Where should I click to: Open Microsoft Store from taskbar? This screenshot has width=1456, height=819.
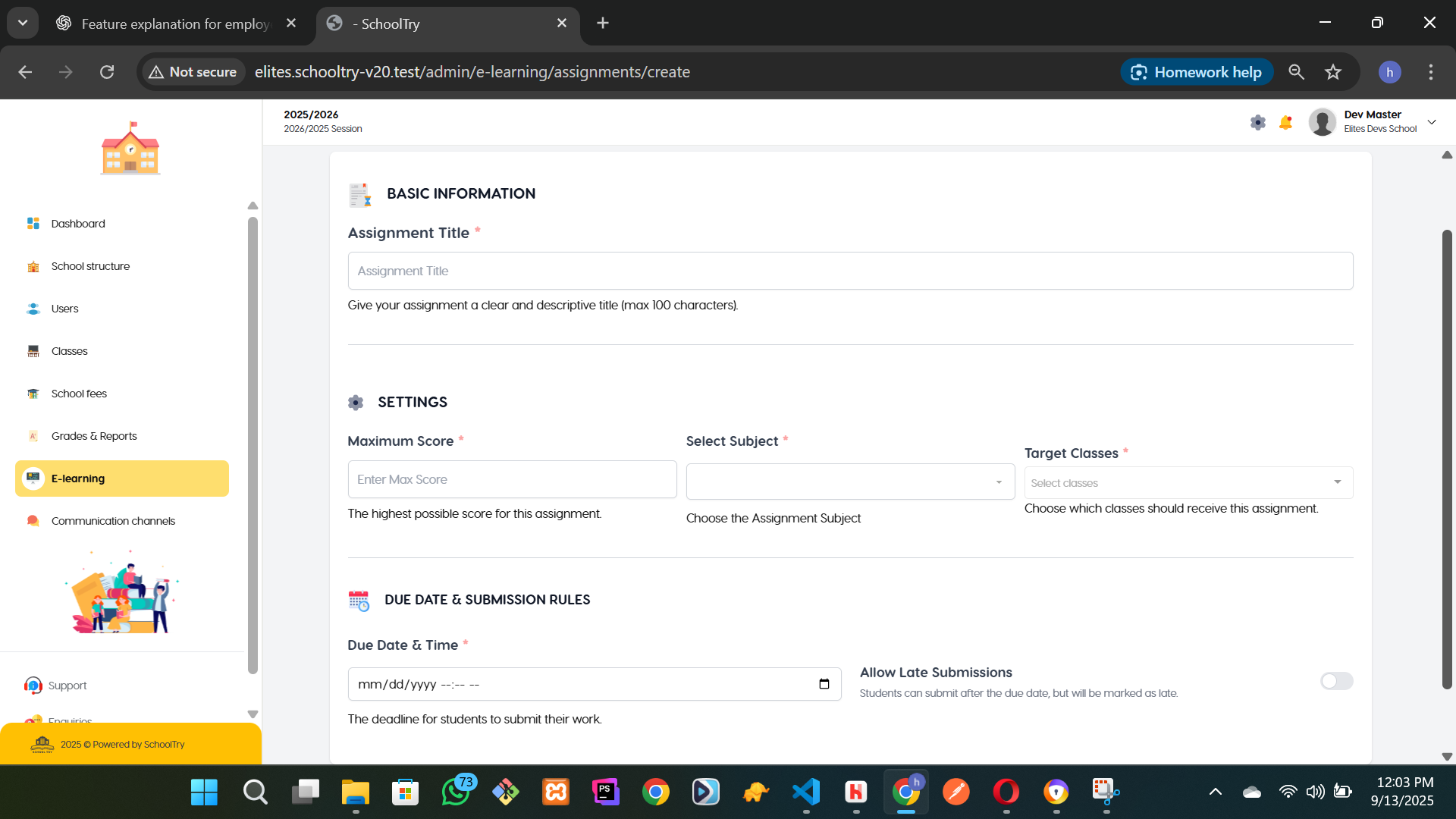click(405, 792)
